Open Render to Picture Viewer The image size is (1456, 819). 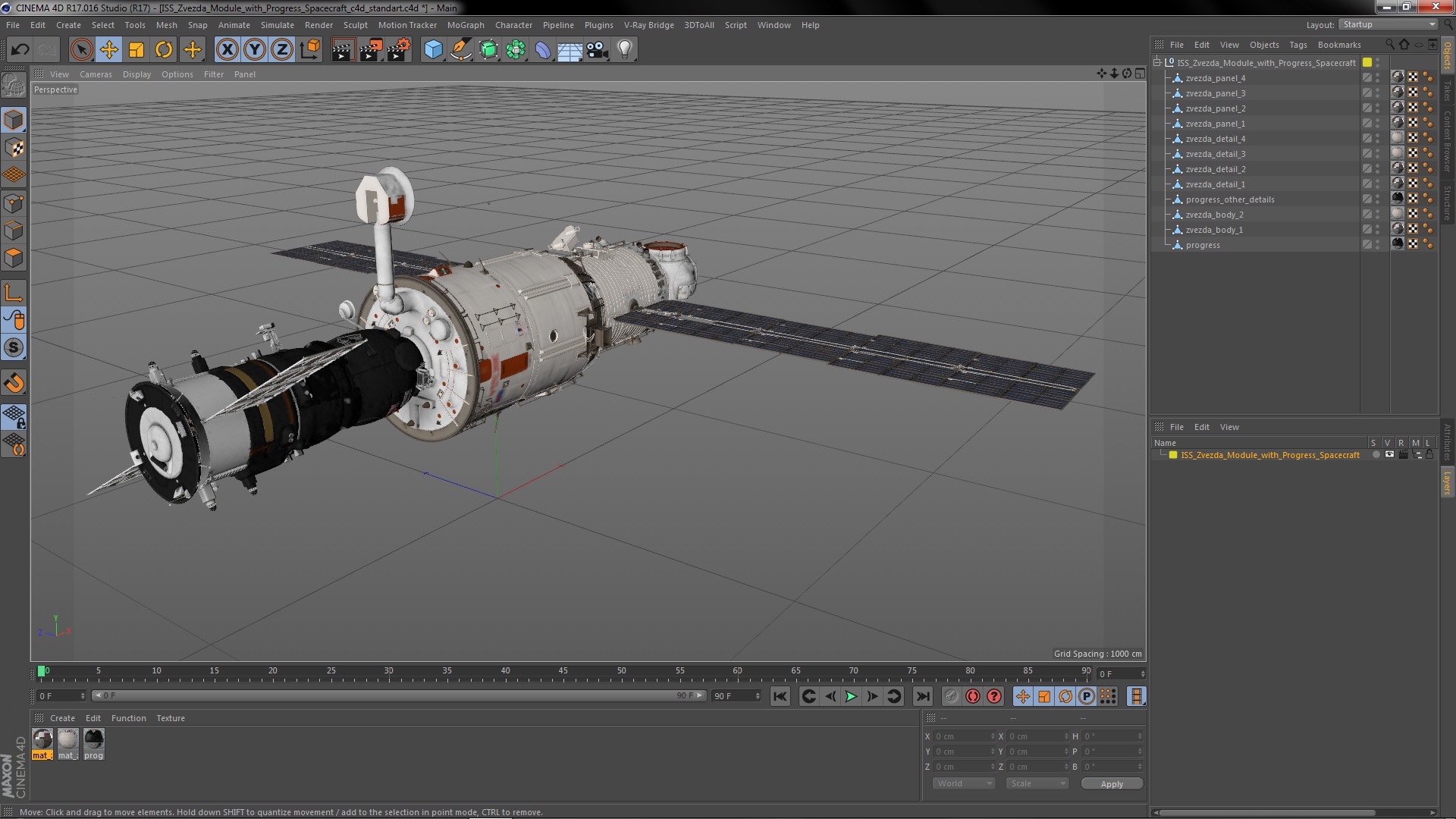(370, 50)
